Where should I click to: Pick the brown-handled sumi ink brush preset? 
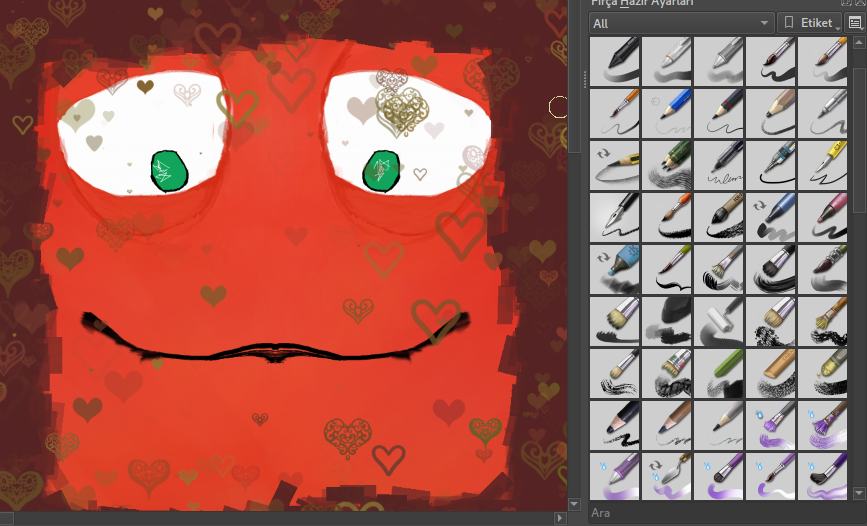(719, 217)
